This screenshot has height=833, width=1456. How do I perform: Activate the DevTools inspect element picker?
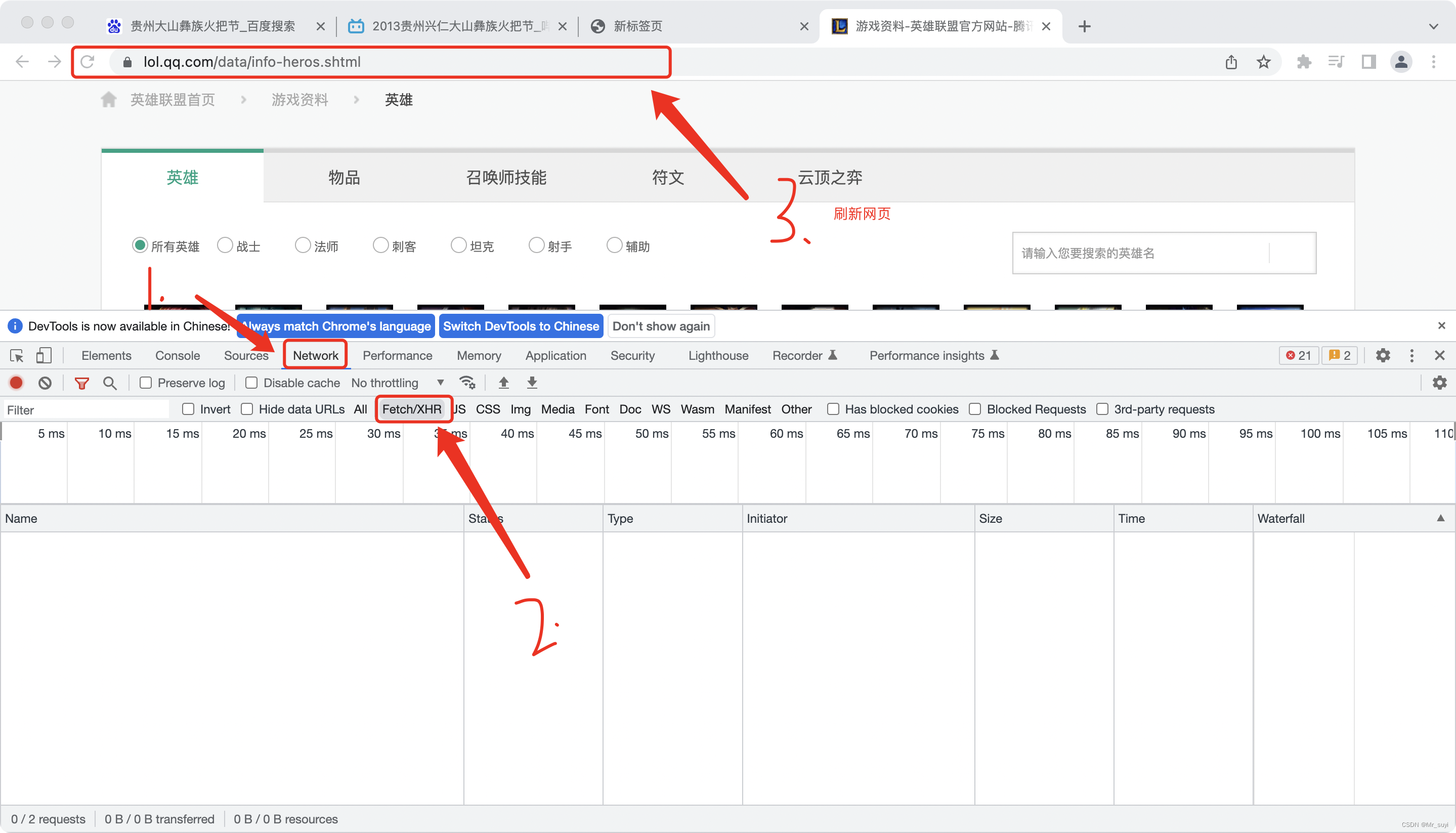pos(17,355)
